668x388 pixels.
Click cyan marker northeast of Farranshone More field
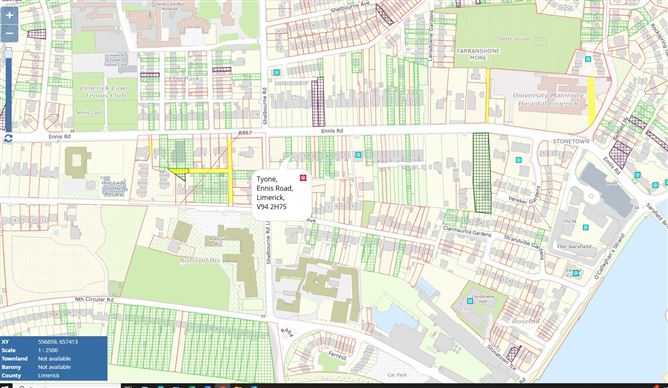(588, 59)
